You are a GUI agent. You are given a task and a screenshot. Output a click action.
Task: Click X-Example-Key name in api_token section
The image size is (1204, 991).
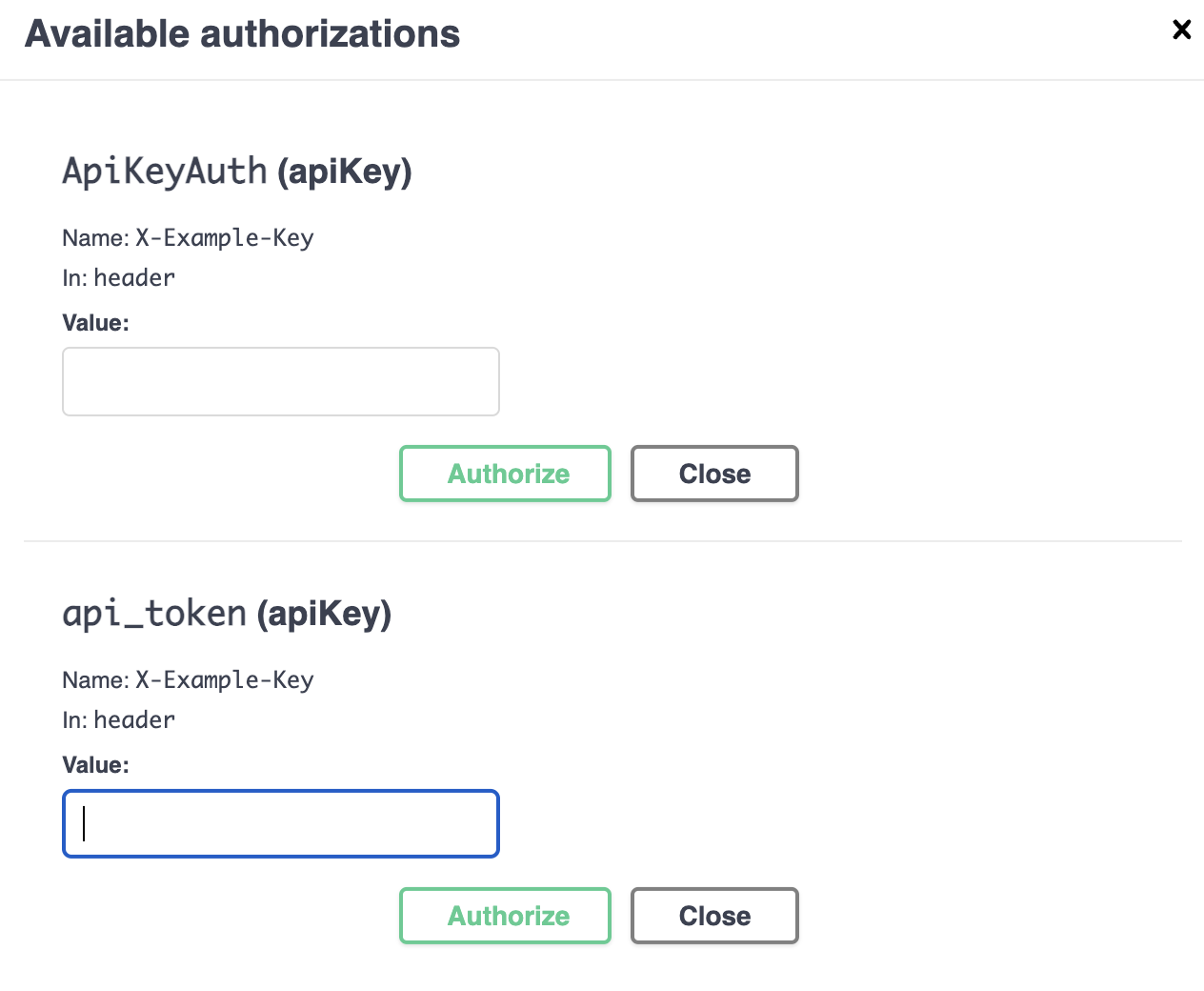225,680
